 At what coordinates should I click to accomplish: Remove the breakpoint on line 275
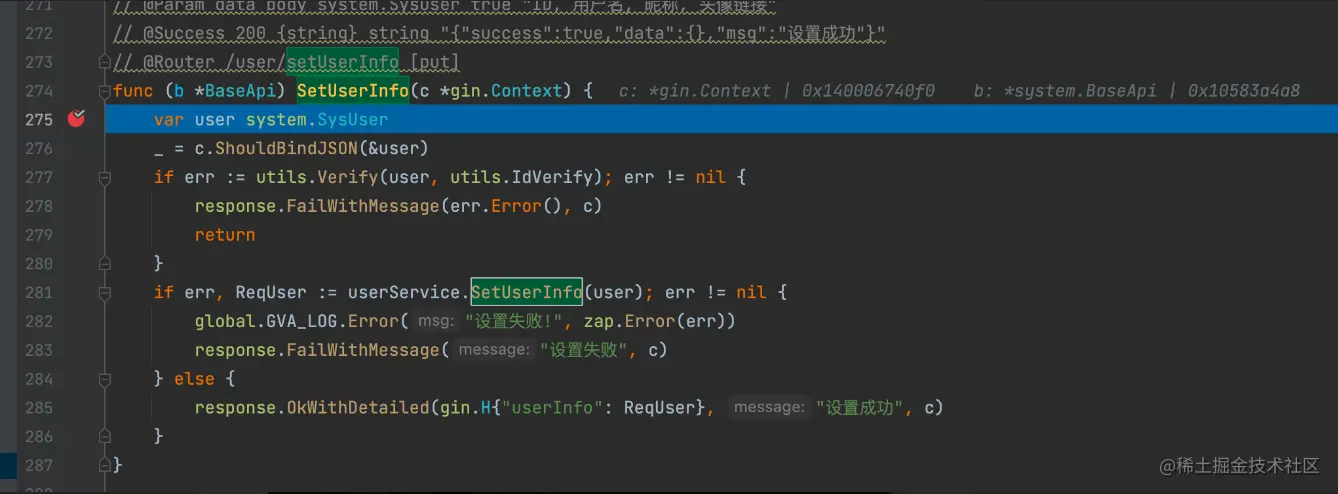(77, 119)
